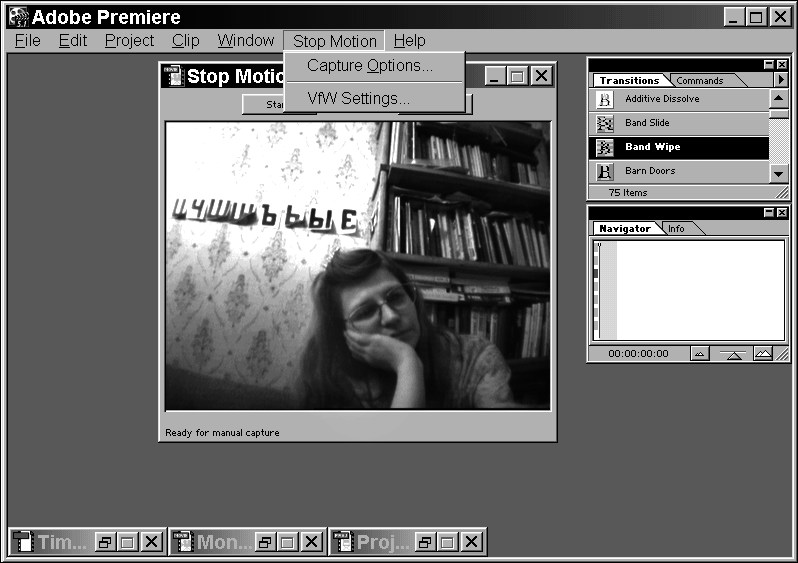The image size is (798, 563).
Task: Maximize the minimized Project window
Action: click(448, 542)
